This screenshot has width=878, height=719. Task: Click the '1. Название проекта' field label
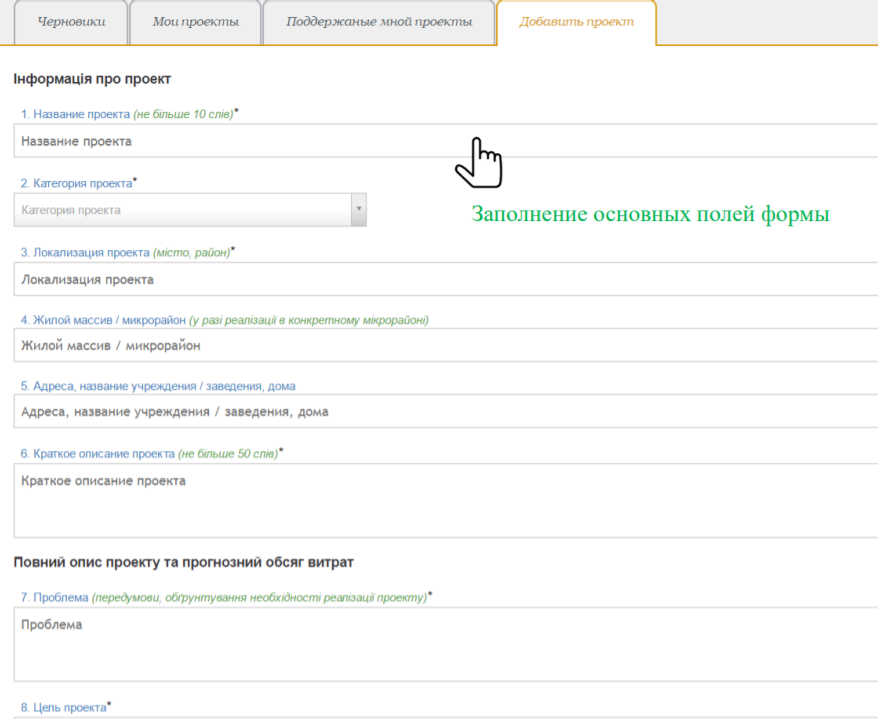click(76, 114)
